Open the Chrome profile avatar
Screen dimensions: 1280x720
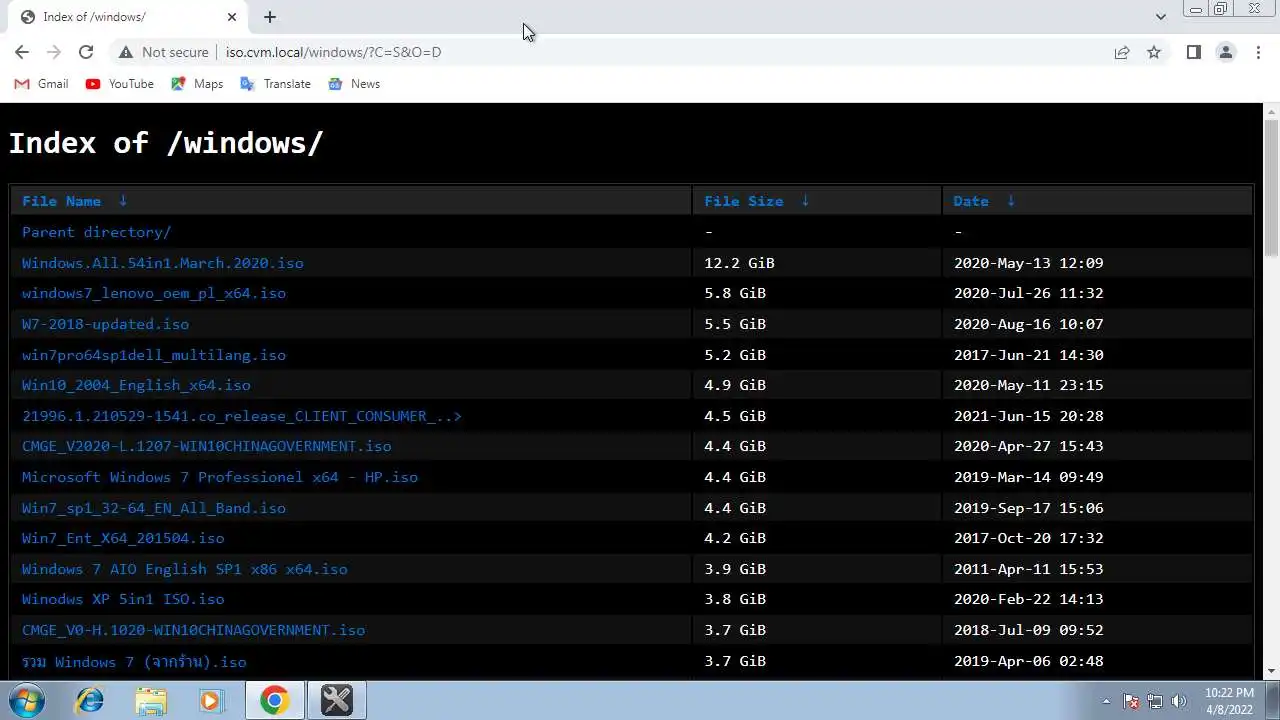(x=1225, y=52)
